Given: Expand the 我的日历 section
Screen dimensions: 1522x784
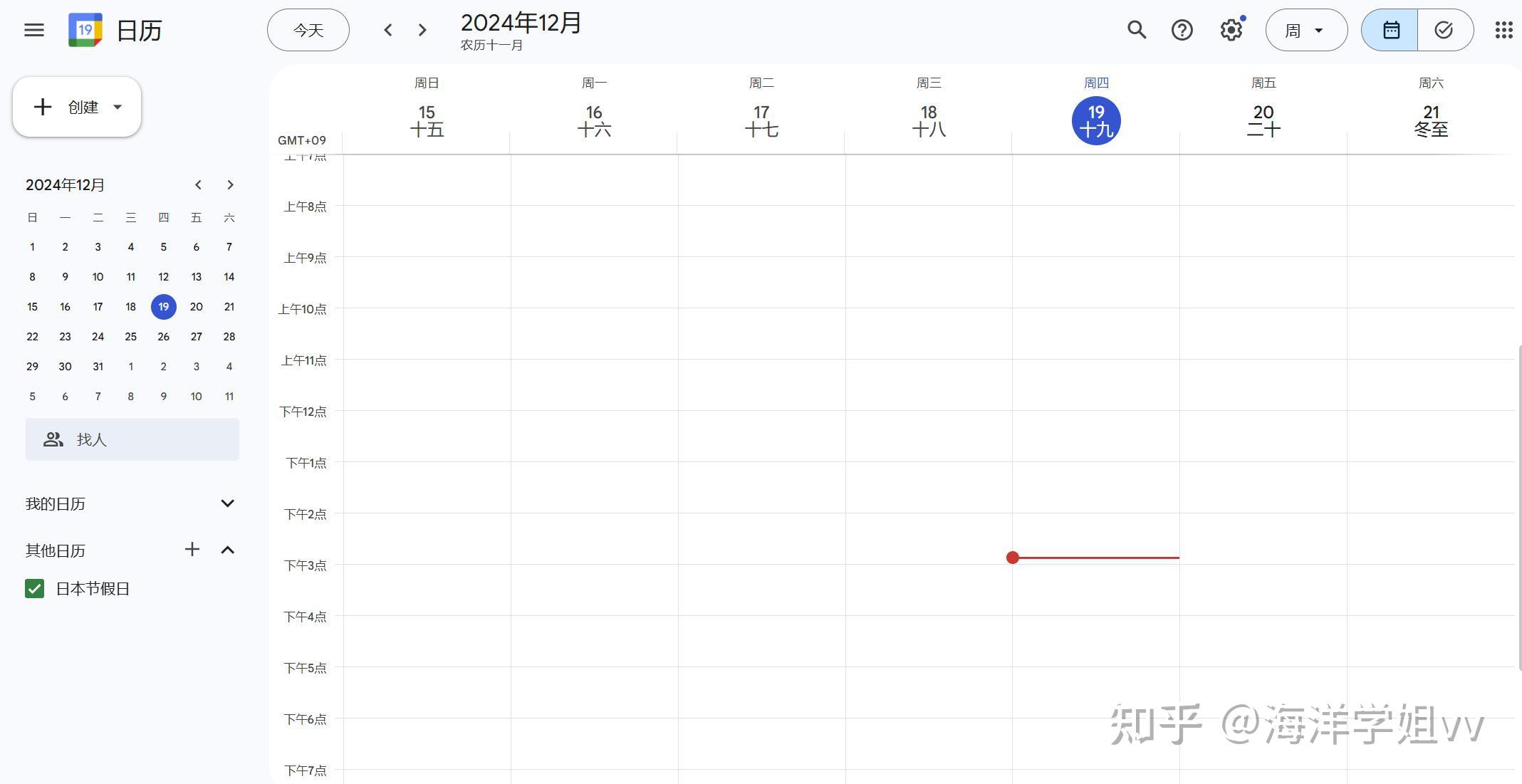Looking at the screenshot, I should point(227,503).
